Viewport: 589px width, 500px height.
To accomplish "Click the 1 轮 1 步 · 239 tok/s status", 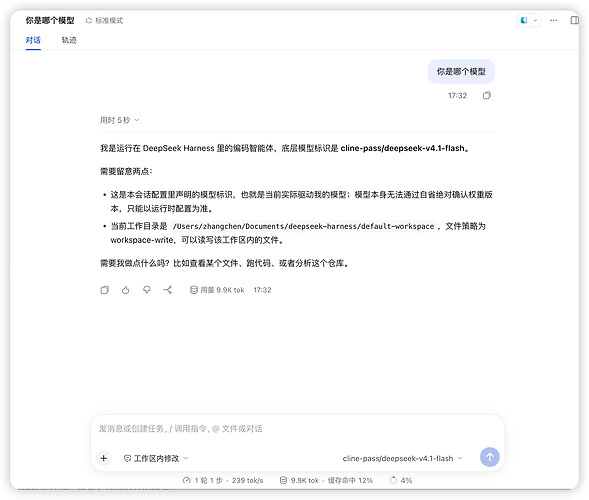I will pyautogui.click(x=223, y=480).
